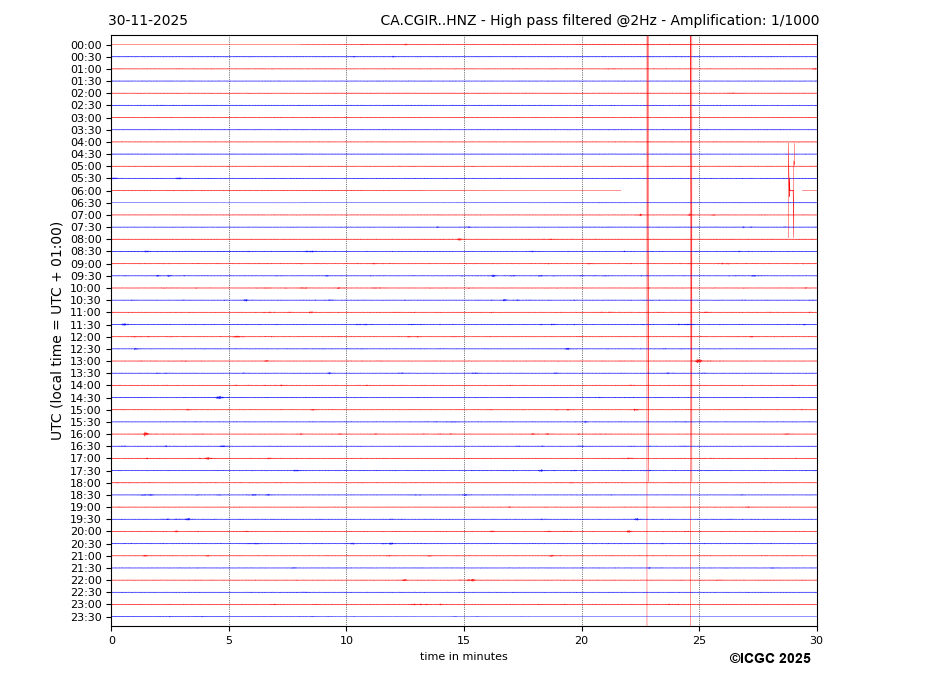This screenshot has height=696, width=927.
Task: Click the ©ICGC 2025 copyright text
Action: pyautogui.click(x=769, y=659)
